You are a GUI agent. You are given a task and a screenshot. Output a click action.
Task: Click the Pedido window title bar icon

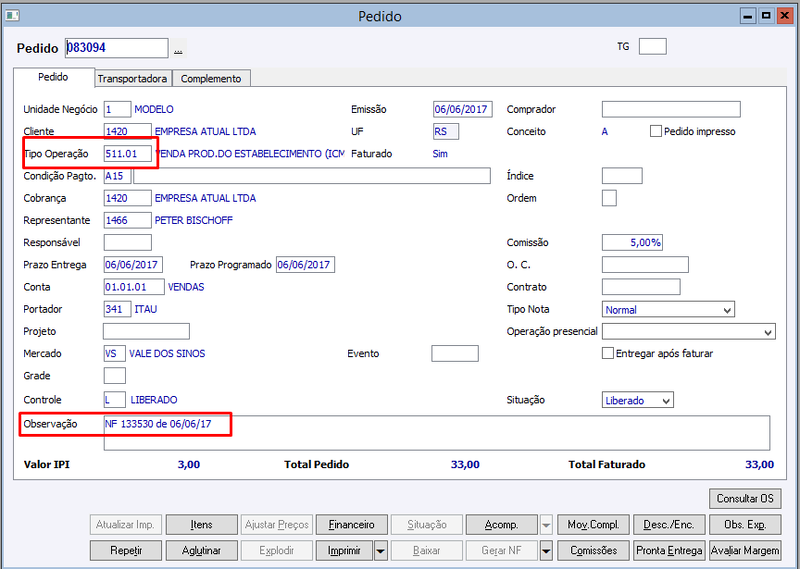[x=12, y=16]
